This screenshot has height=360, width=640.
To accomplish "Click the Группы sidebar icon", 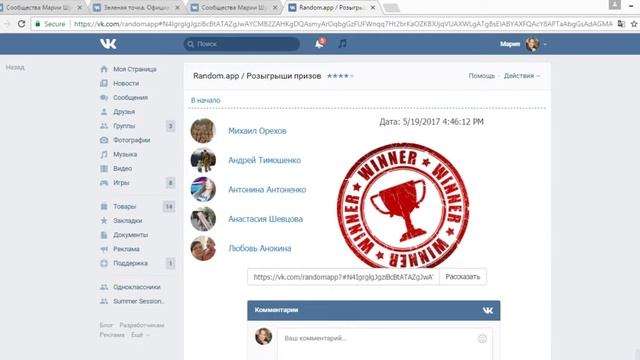I will pos(104,126).
